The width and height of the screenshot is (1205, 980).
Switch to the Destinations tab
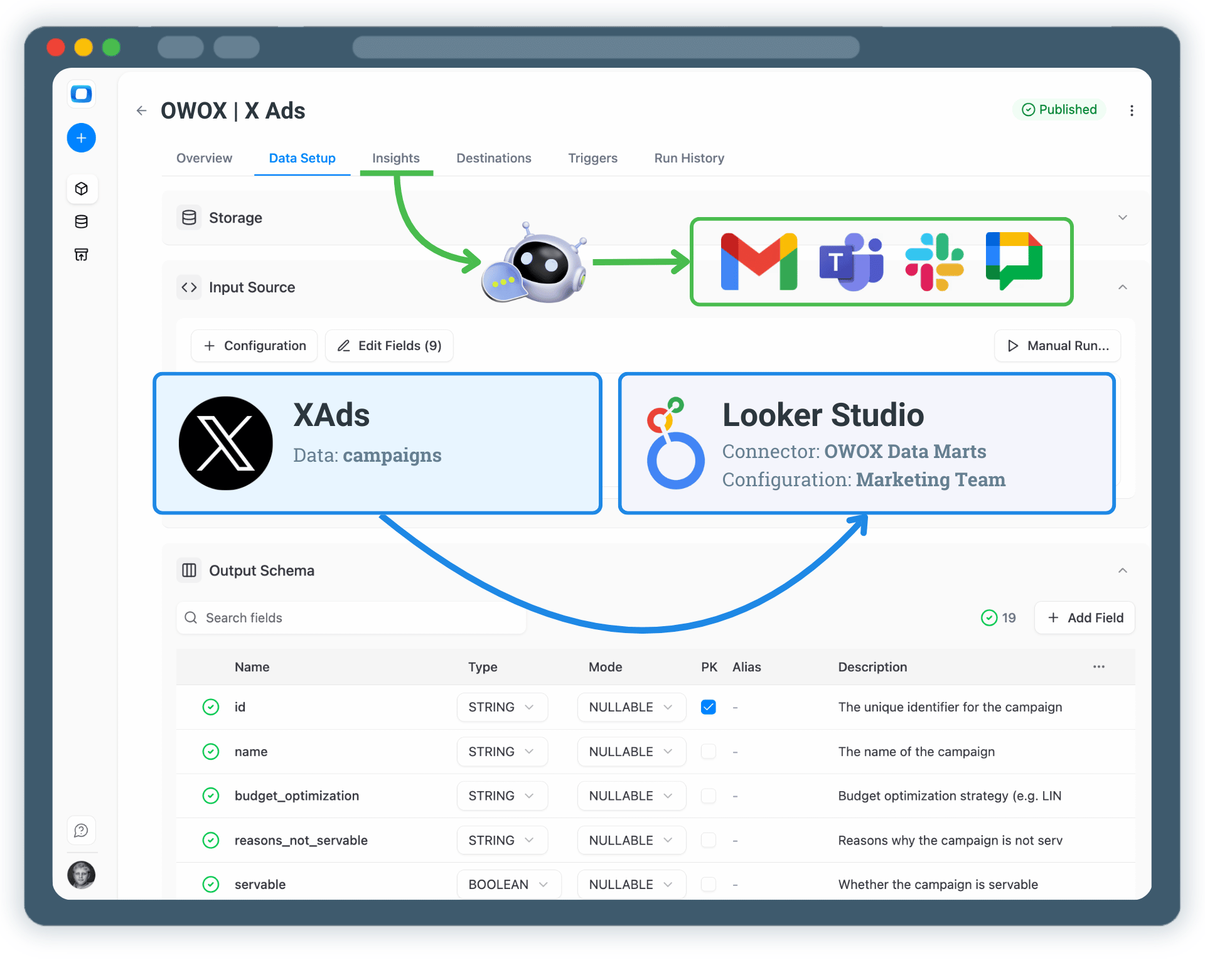coord(493,158)
